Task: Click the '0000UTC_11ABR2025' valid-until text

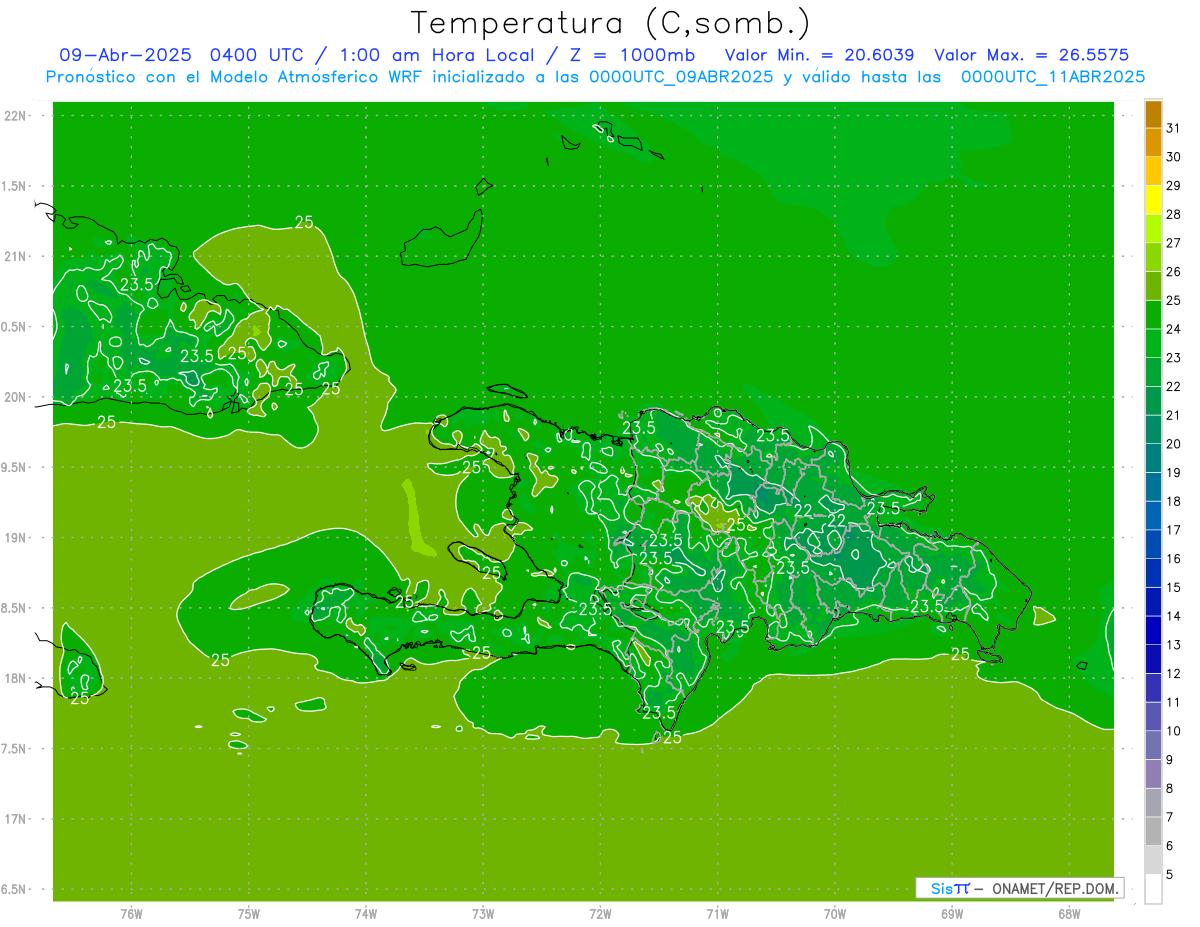Action: point(1053,76)
